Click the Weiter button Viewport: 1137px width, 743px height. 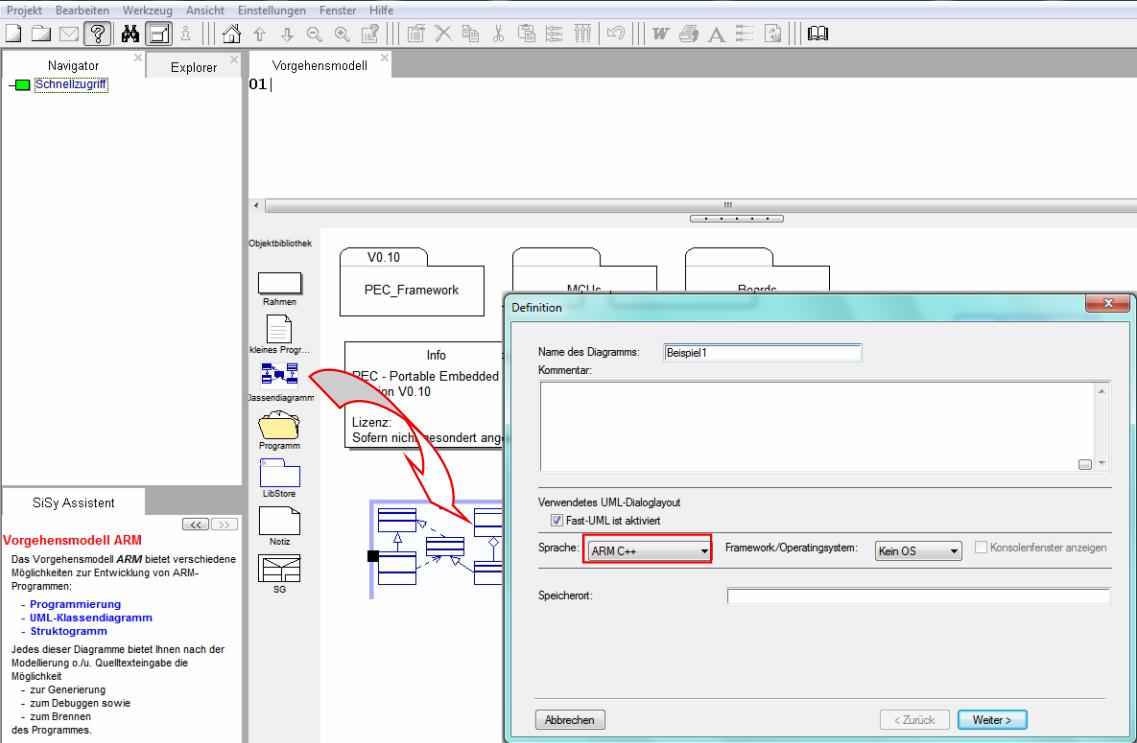pyautogui.click(x=992, y=719)
